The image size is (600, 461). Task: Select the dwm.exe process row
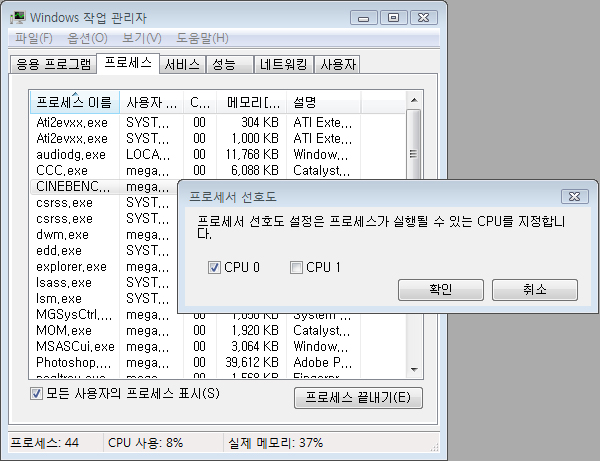tap(104, 235)
